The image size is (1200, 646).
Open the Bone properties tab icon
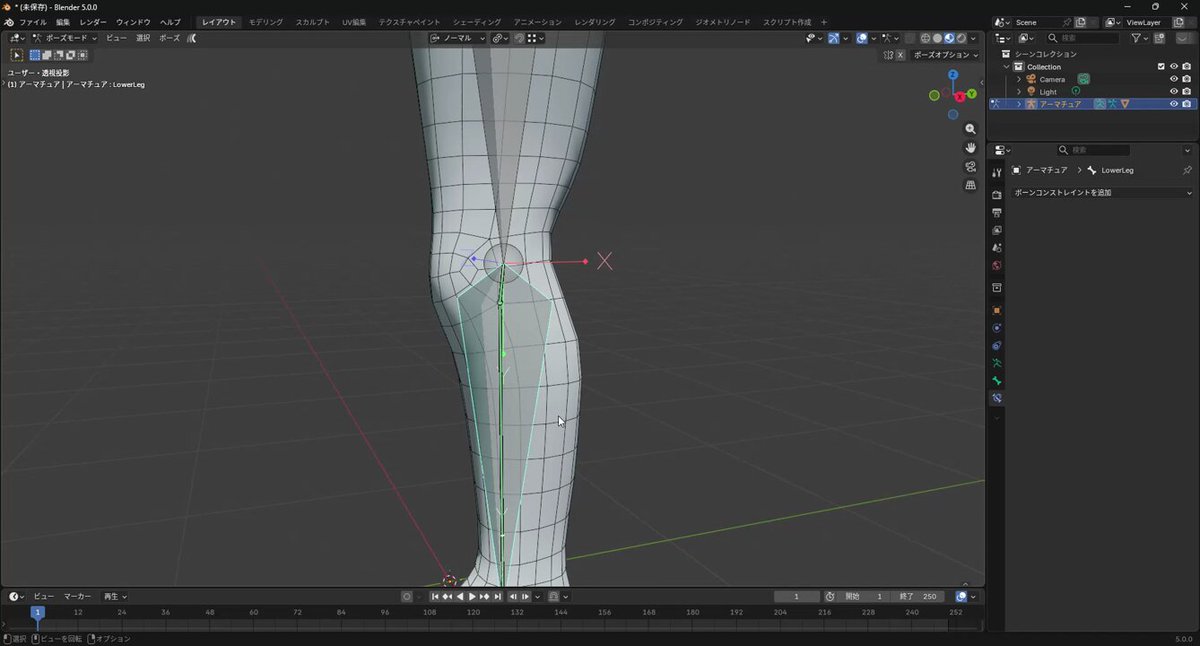click(996, 381)
